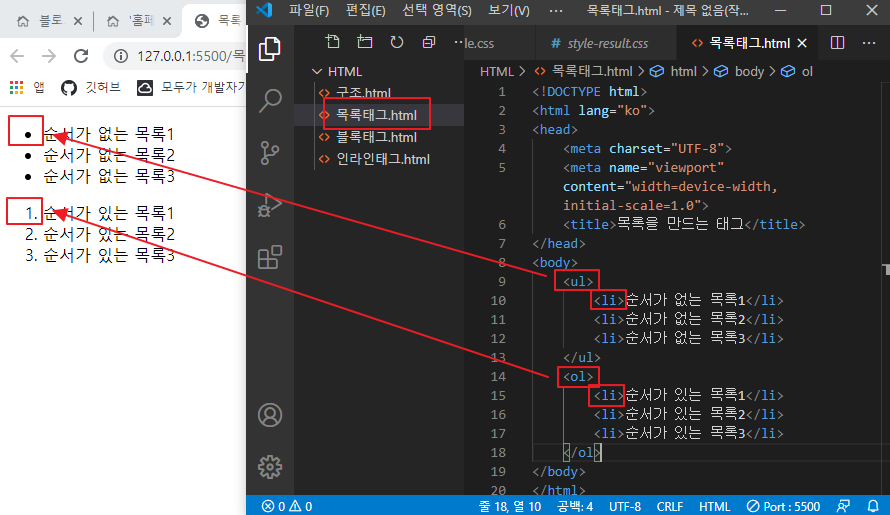Click New File icon in explorer

333,42
